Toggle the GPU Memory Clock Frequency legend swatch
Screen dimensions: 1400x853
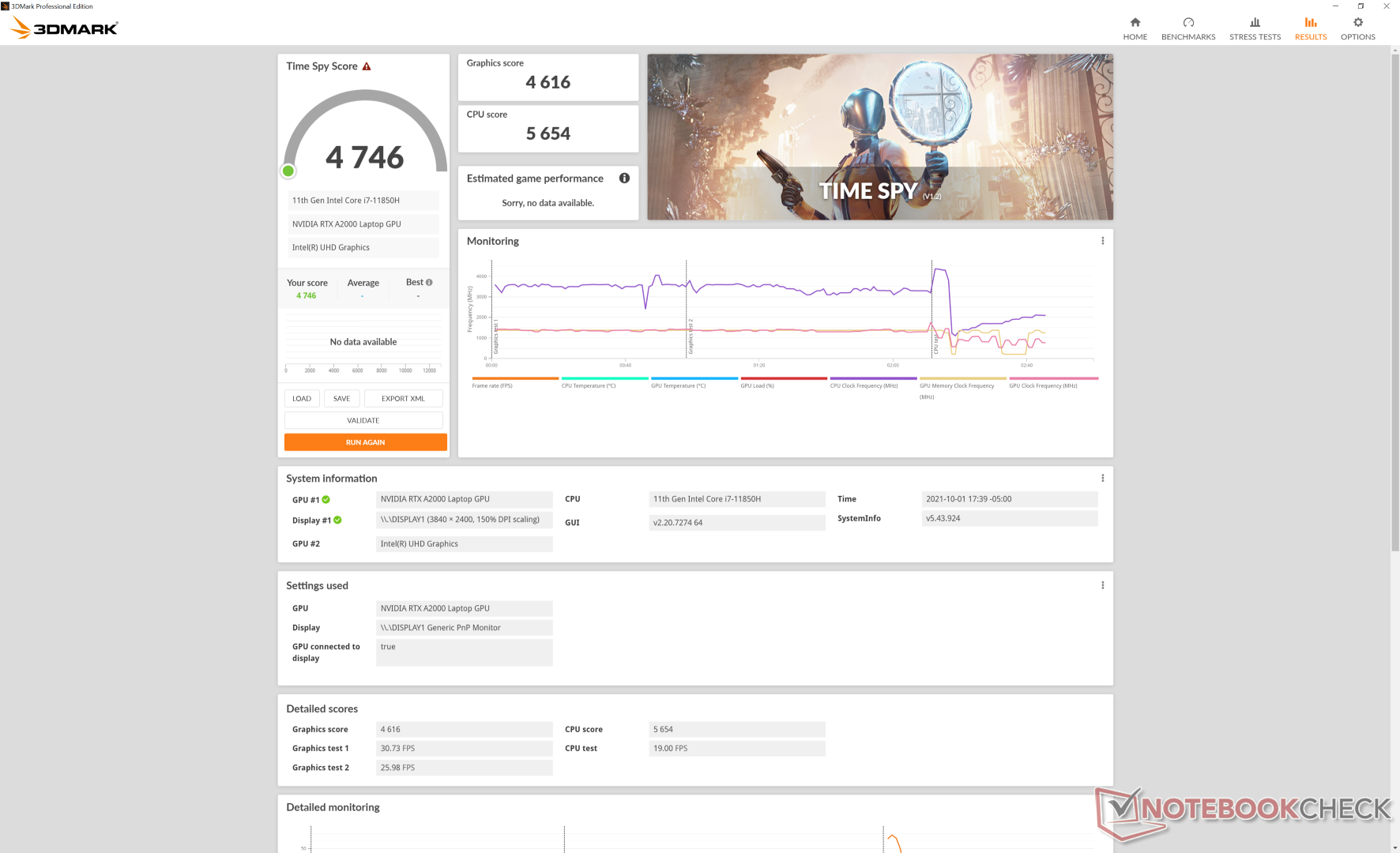click(963, 378)
